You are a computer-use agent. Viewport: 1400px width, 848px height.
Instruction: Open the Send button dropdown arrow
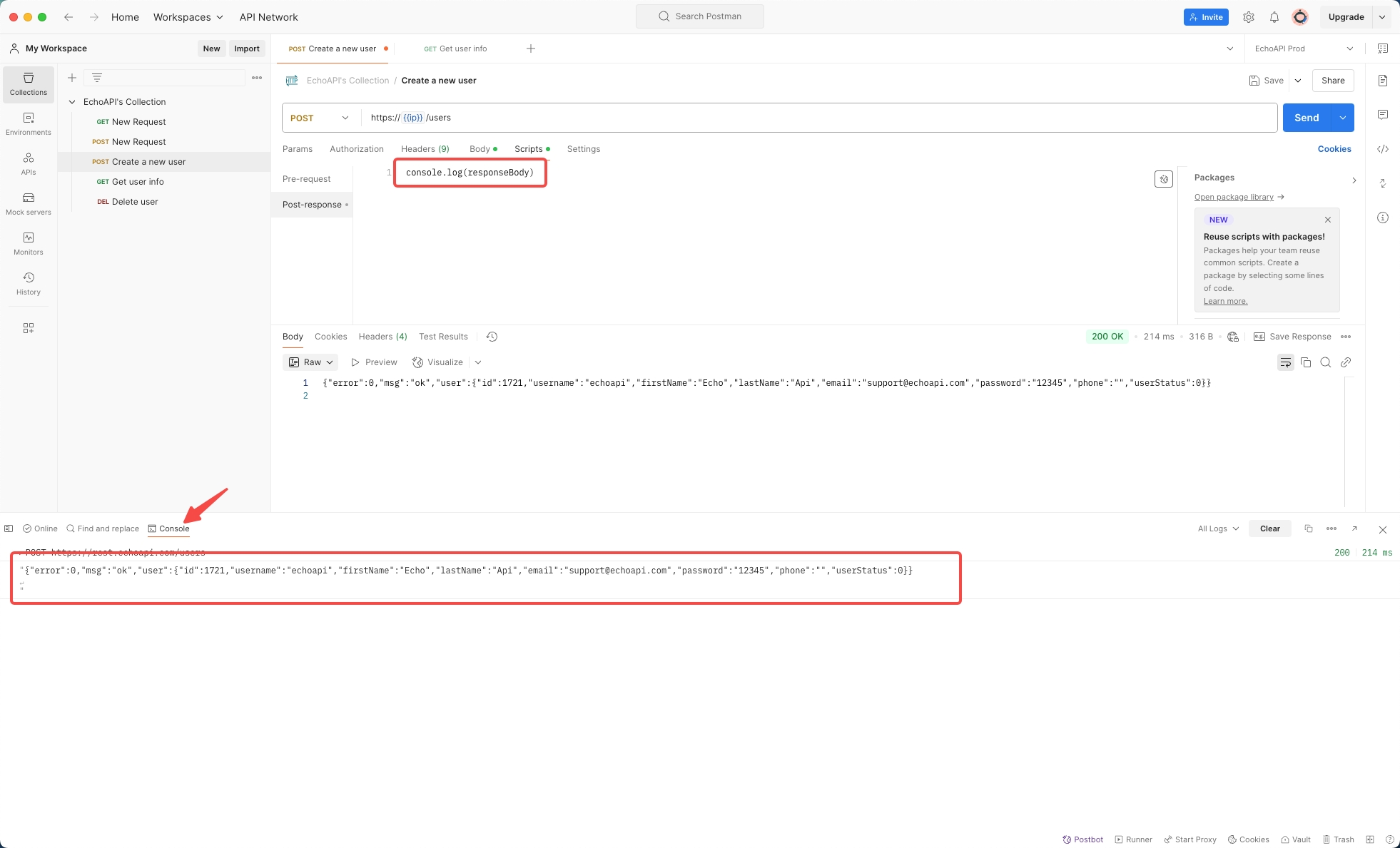coord(1343,118)
